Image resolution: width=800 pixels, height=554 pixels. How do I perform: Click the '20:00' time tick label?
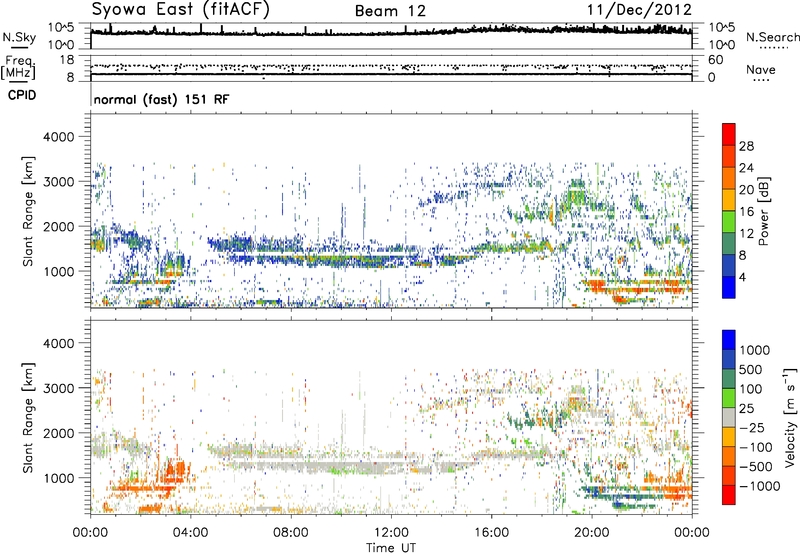[x=591, y=533]
